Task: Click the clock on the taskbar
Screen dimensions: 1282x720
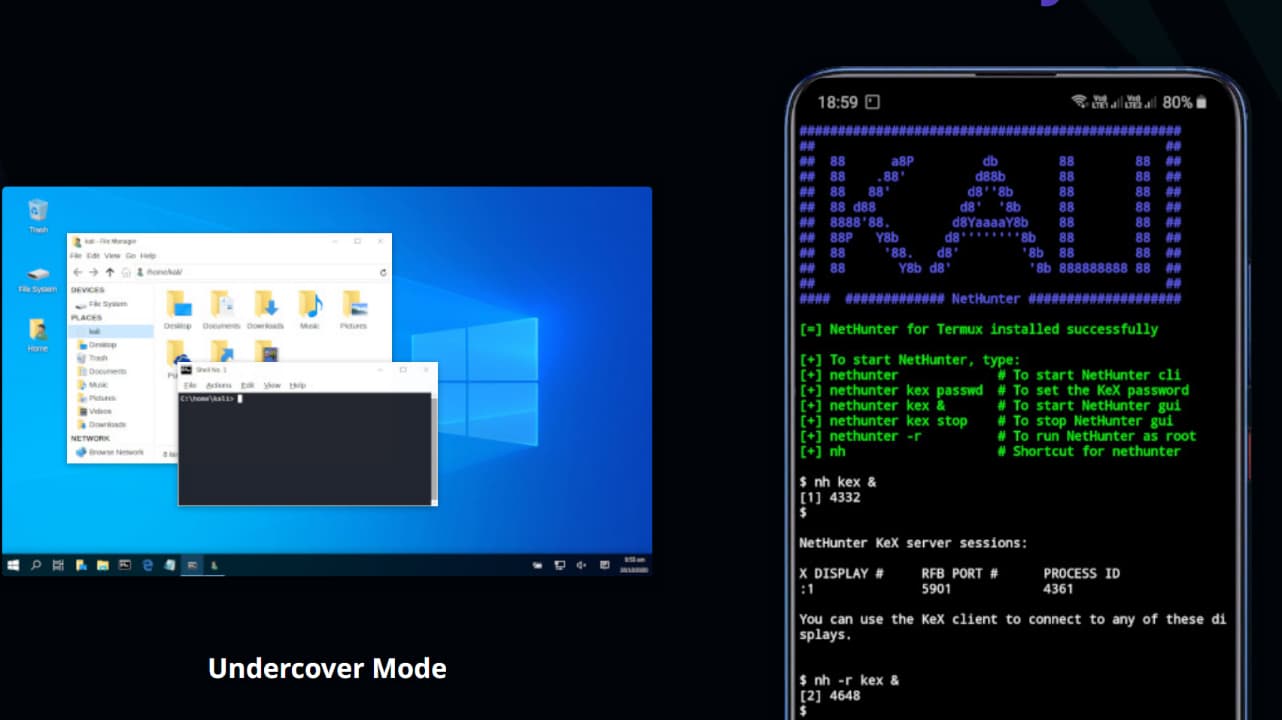Action: [x=634, y=564]
